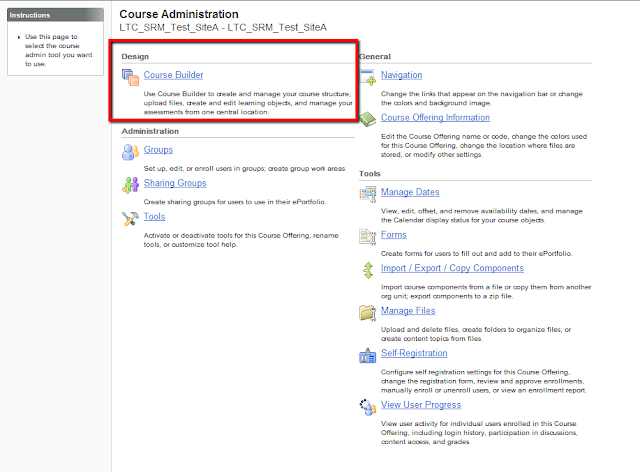Open the Manage Dates link
The image size is (640, 472).
(x=410, y=192)
